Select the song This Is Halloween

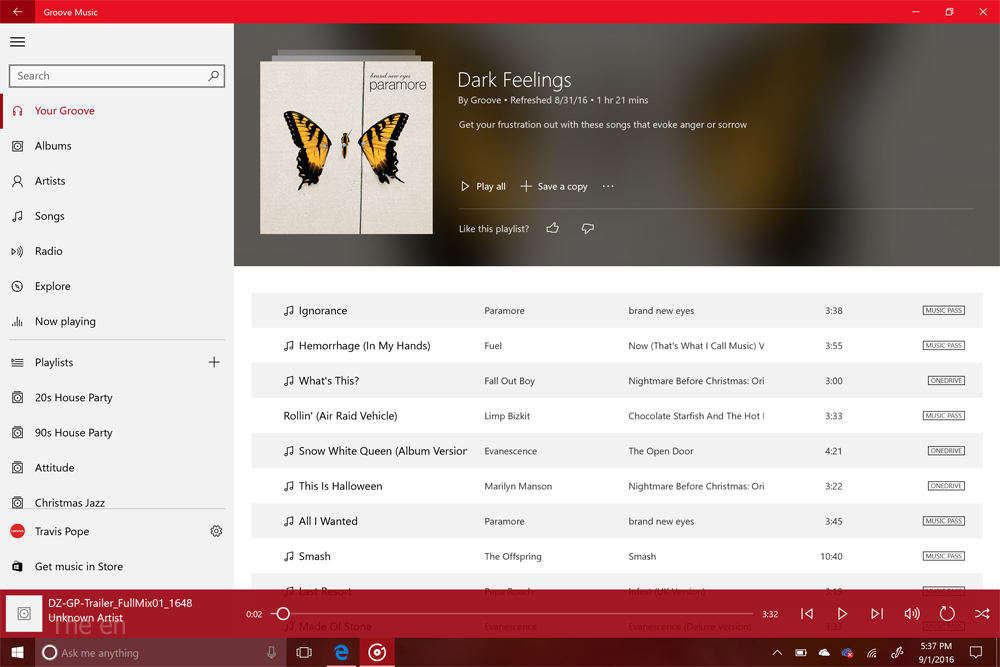[341, 486]
